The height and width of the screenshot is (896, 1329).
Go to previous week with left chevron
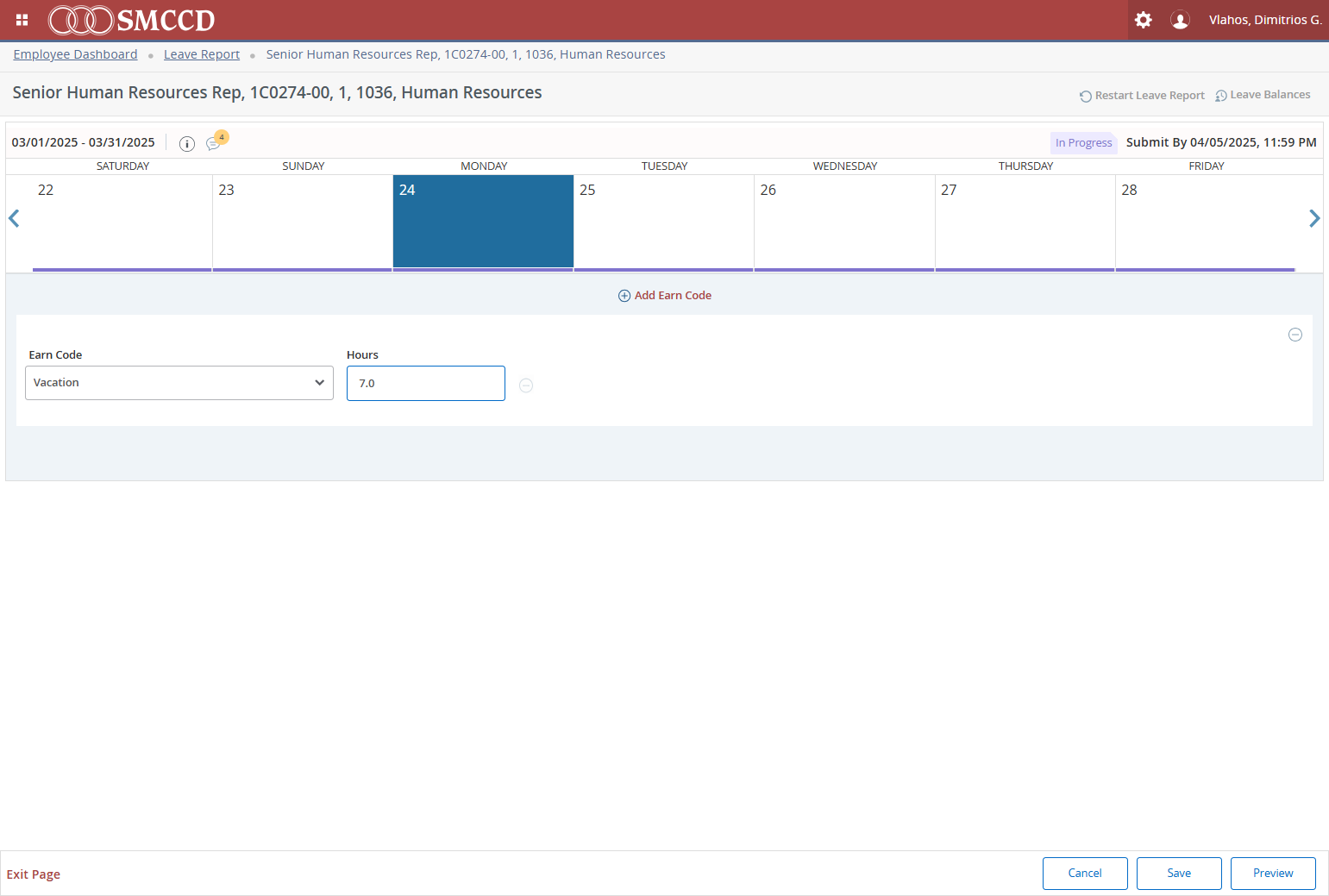[x=14, y=218]
